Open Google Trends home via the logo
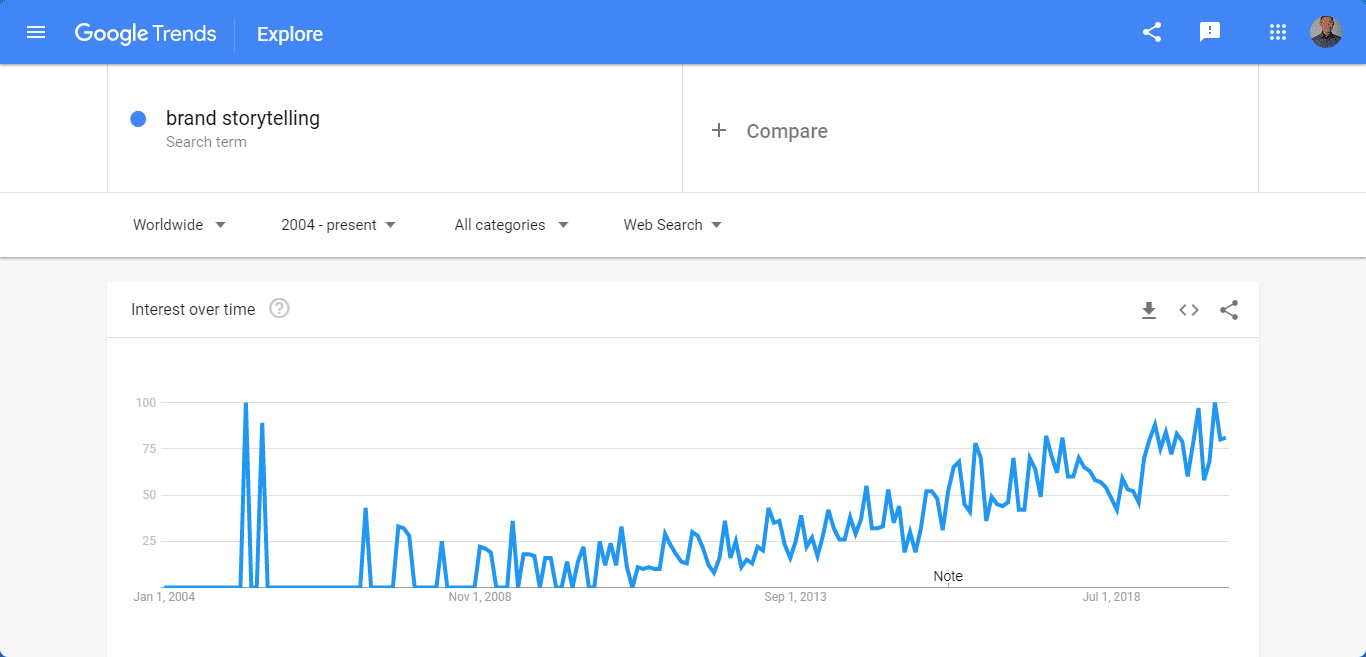The image size is (1366, 657). 145,33
